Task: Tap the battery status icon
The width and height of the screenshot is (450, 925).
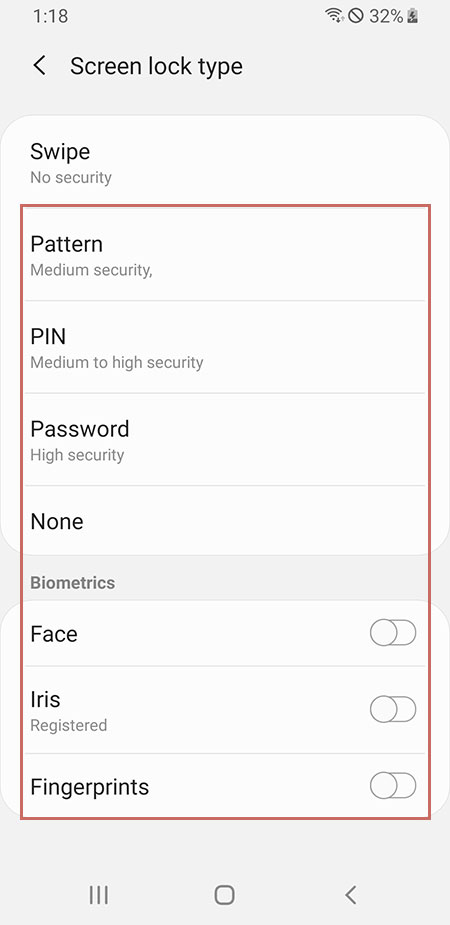Action: (413, 16)
